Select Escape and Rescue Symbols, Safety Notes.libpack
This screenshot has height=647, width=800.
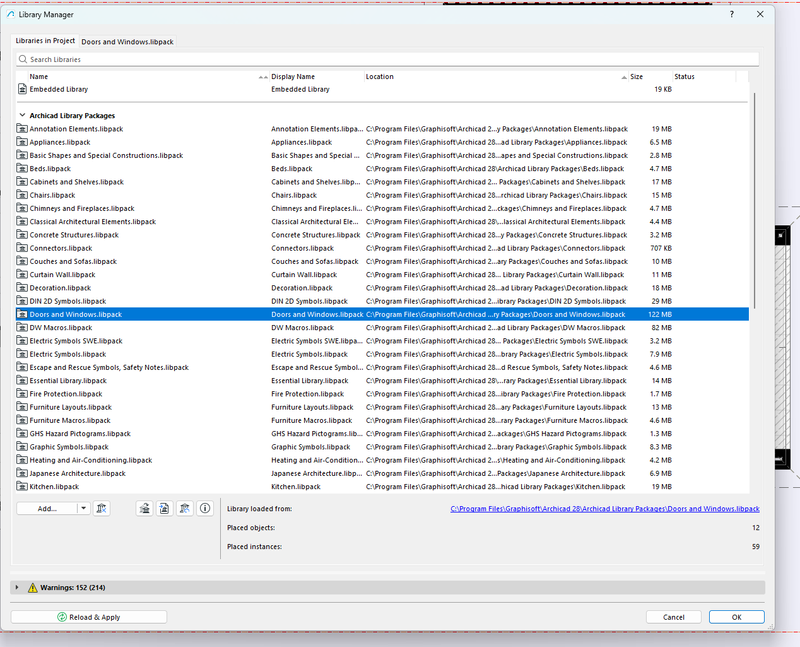383,367
